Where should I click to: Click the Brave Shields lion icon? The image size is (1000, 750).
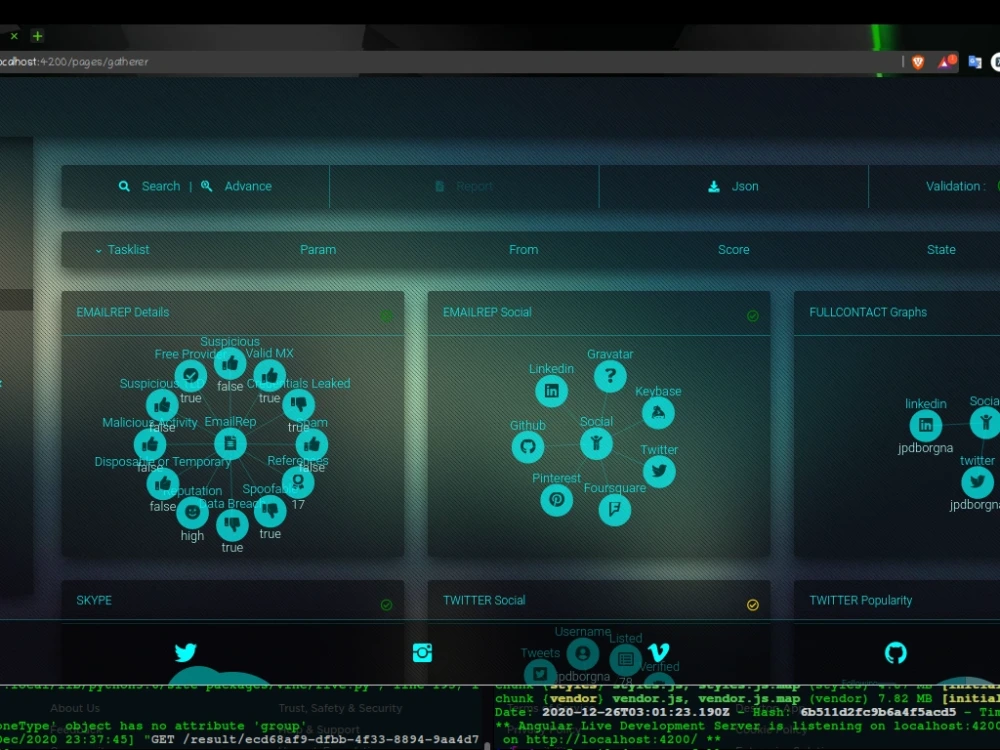click(x=918, y=62)
